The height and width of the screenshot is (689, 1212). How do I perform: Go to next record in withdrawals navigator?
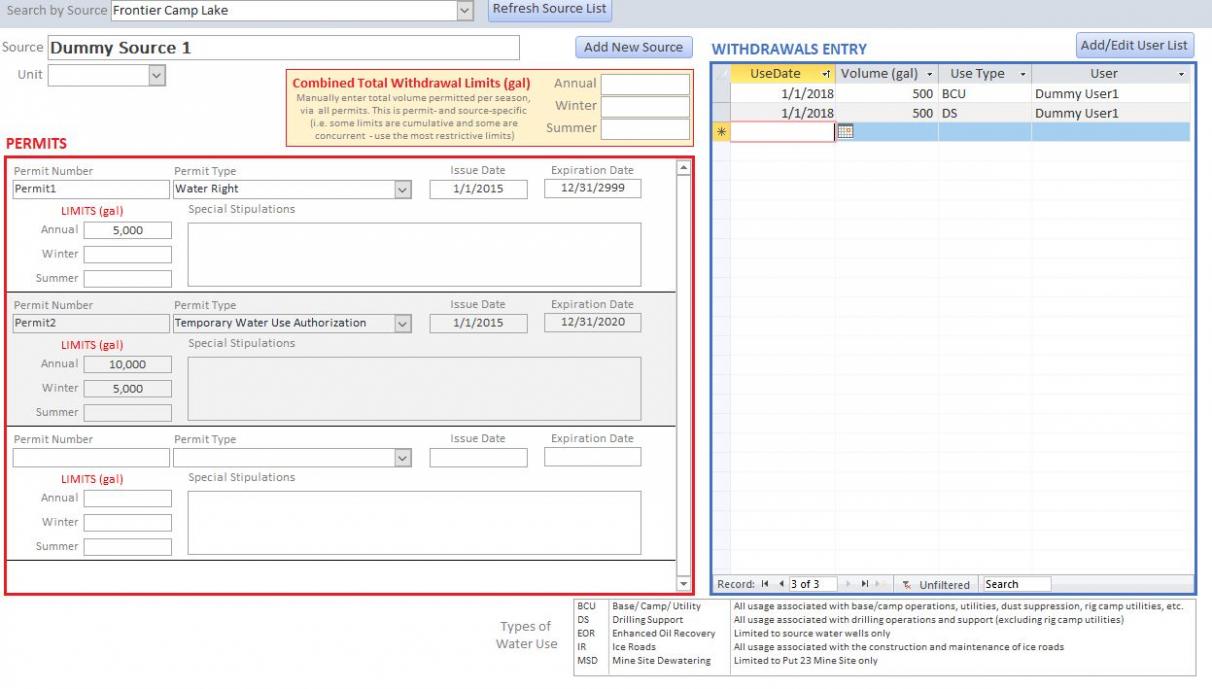pos(849,584)
